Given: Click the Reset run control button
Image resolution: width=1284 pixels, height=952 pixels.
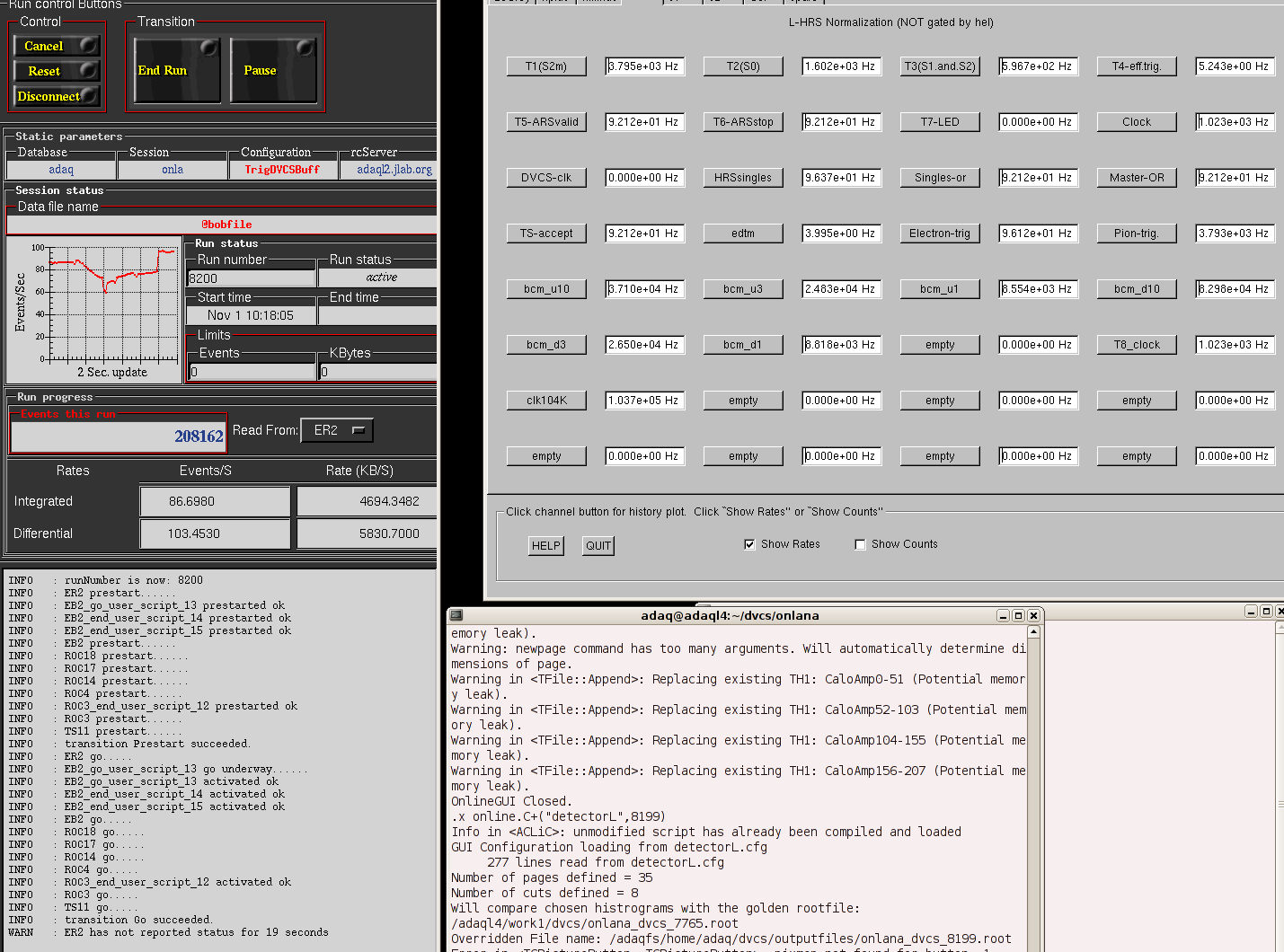Looking at the screenshot, I should [57, 70].
